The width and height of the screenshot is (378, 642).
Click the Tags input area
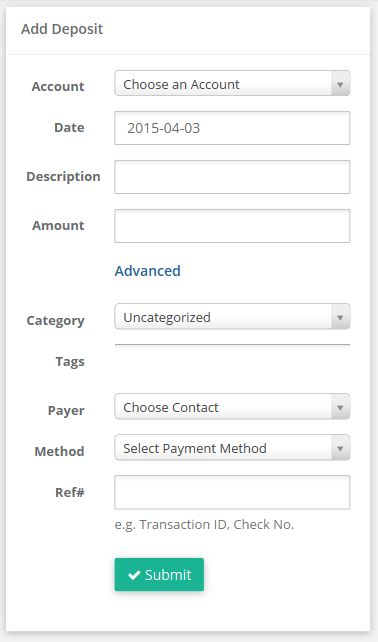tap(232, 361)
